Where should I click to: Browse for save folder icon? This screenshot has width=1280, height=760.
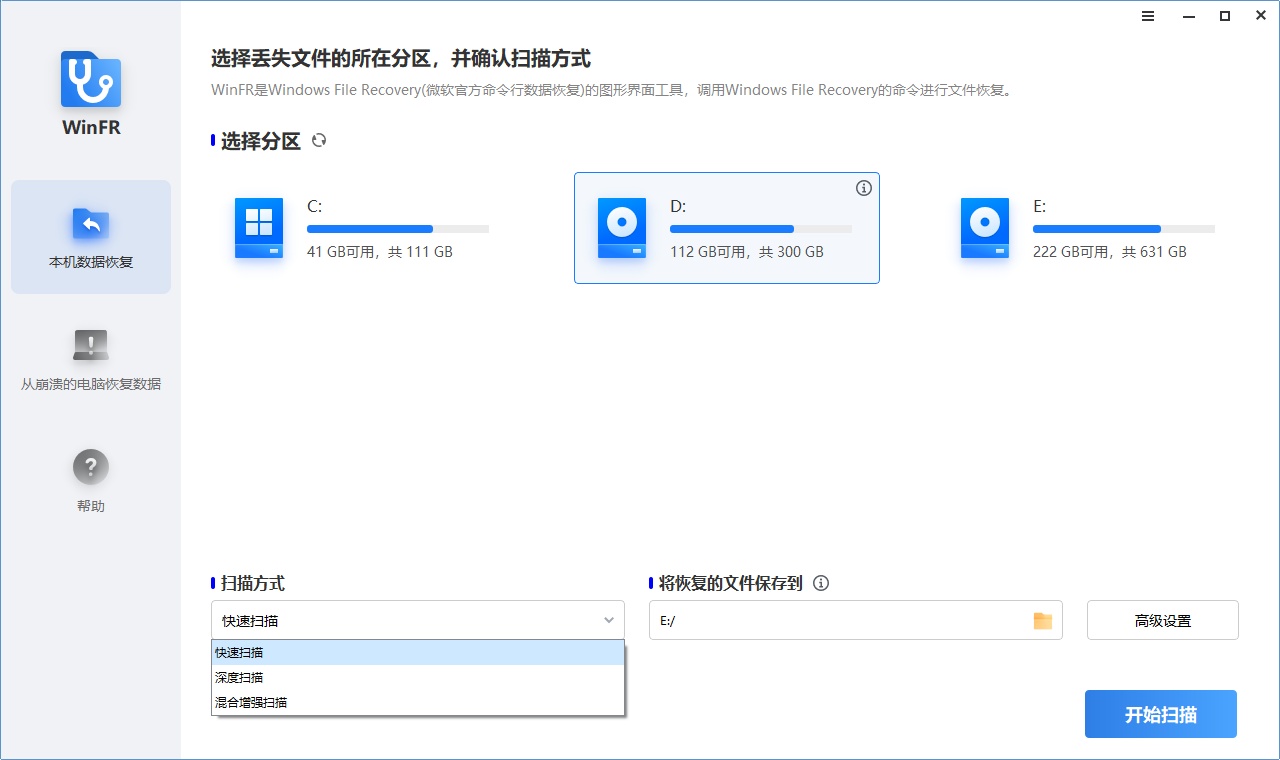pos(1043,621)
